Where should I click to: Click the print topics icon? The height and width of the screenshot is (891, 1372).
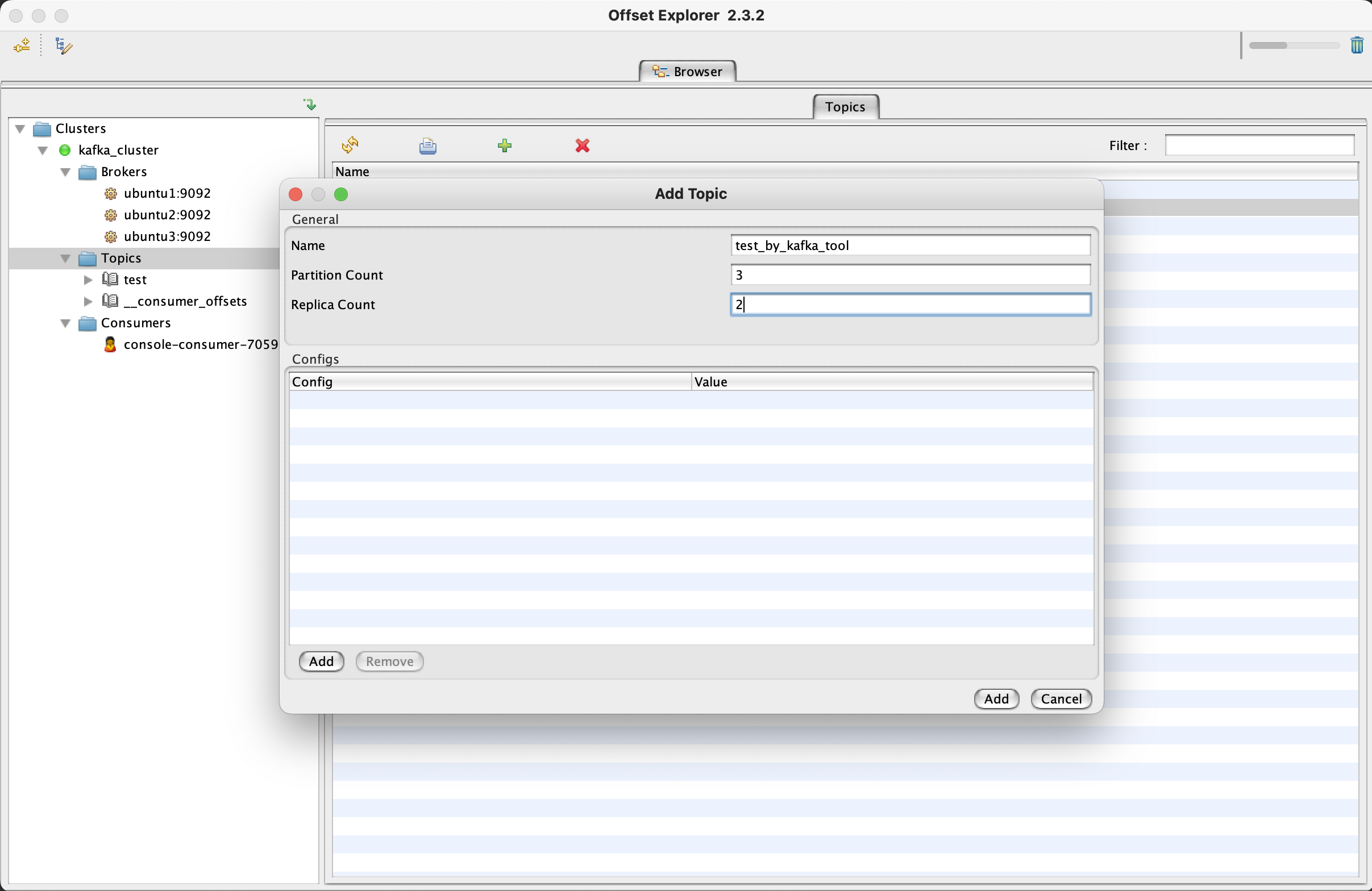[x=427, y=146]
